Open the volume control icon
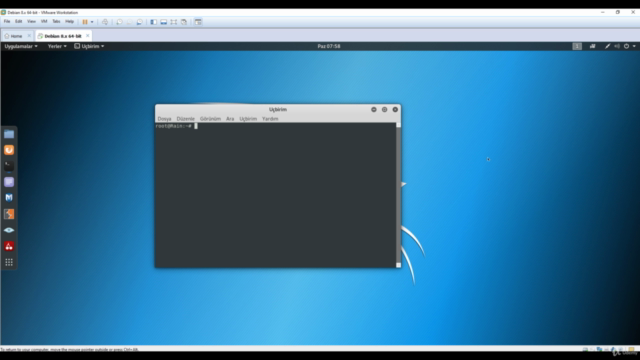 pyautogui.click(x=617, y=46)
